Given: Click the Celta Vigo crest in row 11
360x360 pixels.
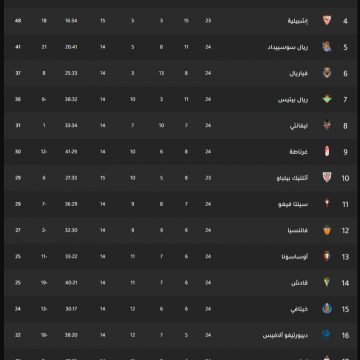Looking at the screenshot, I should 327,204.
